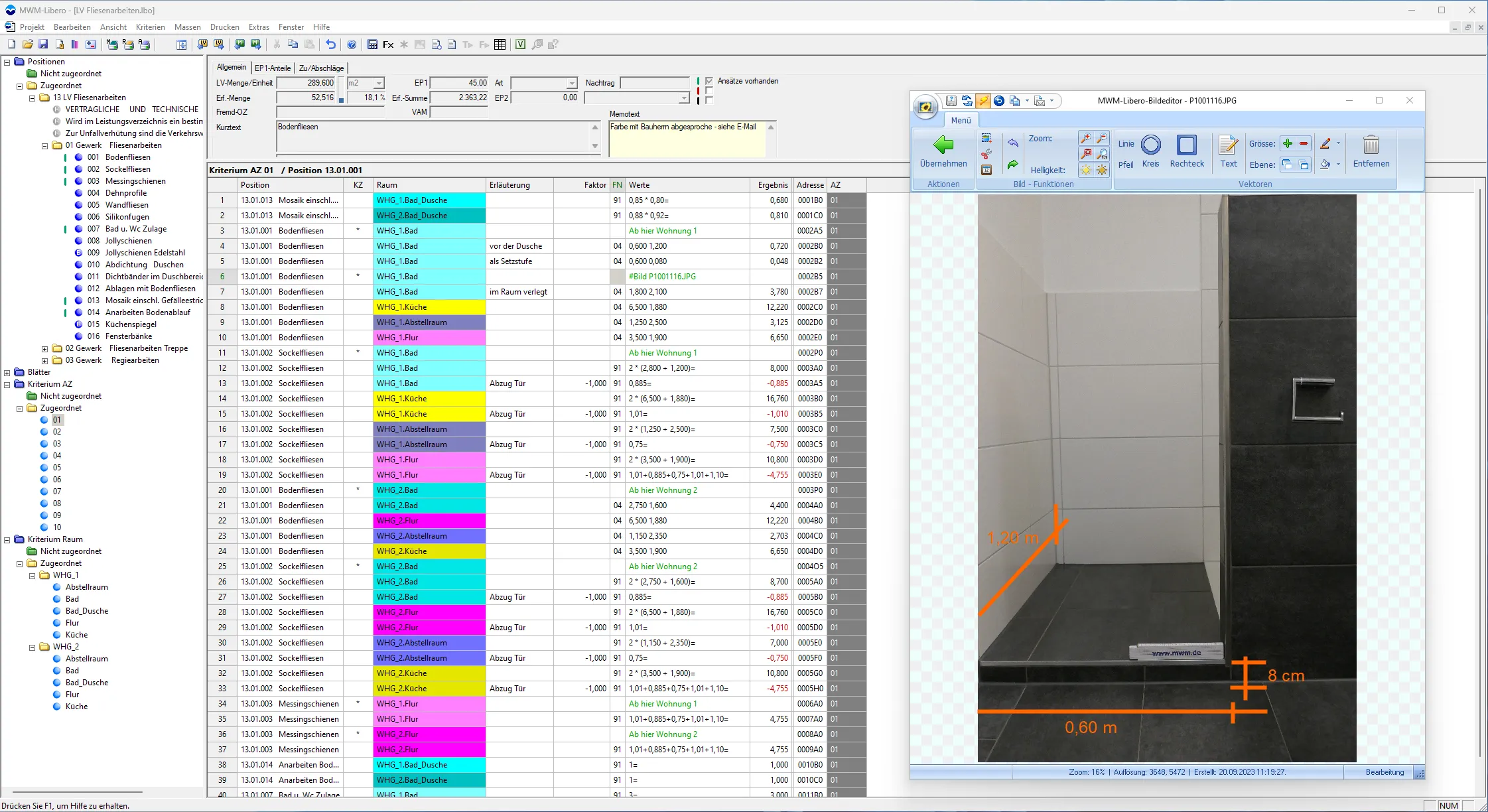
Task: Click the calendar date stamp icon in Bildeditor
Action: (986, 170)
